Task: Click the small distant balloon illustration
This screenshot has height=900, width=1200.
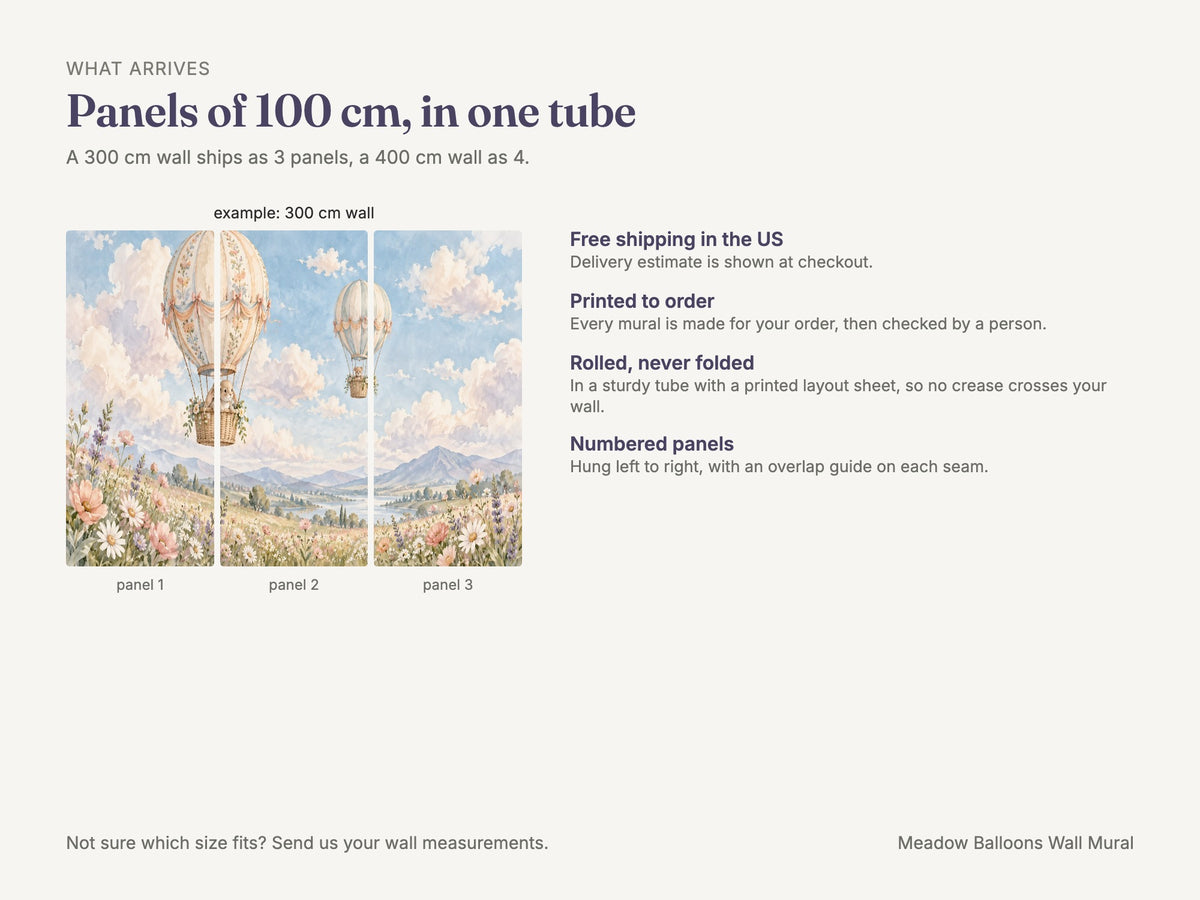Action: [362, 339]
